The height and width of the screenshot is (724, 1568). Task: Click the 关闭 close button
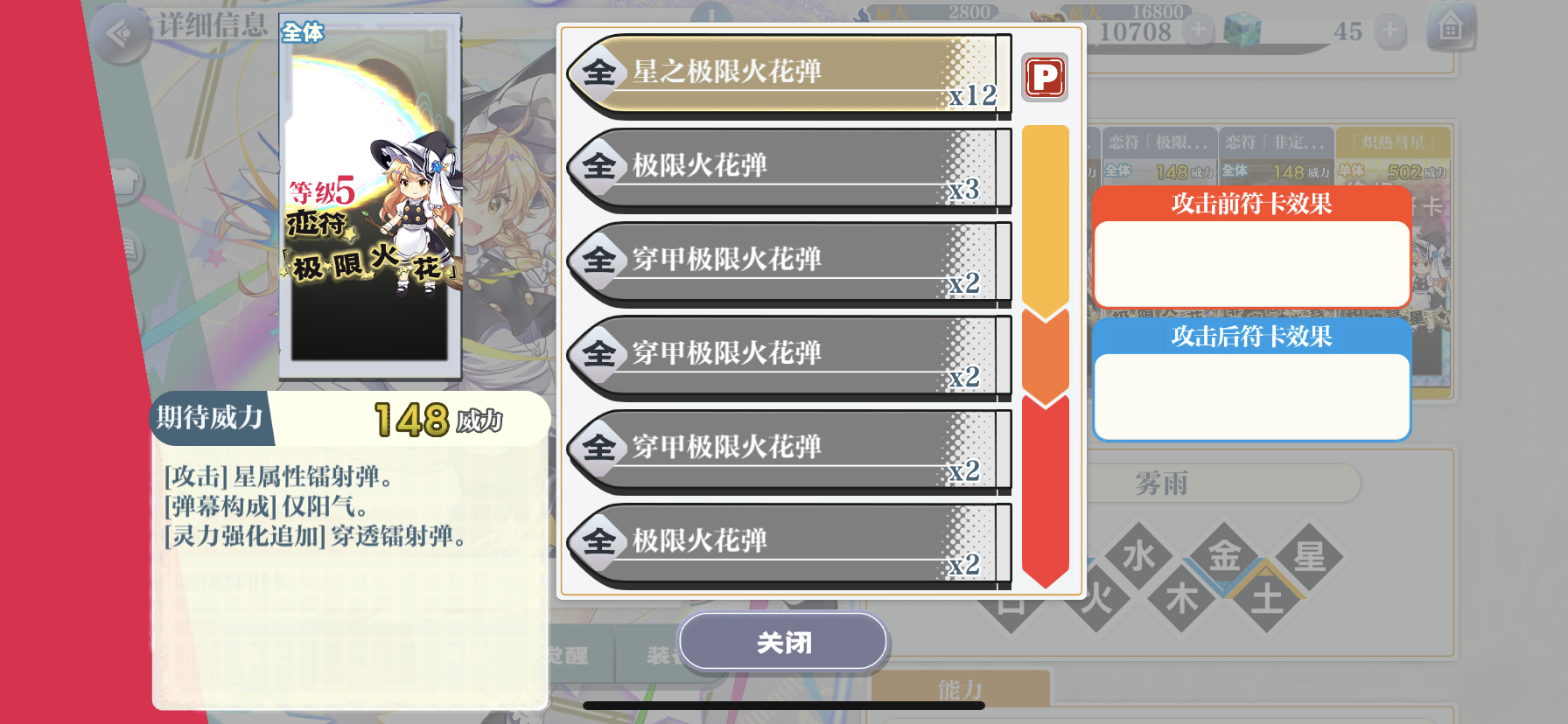(x=783, y=643)
